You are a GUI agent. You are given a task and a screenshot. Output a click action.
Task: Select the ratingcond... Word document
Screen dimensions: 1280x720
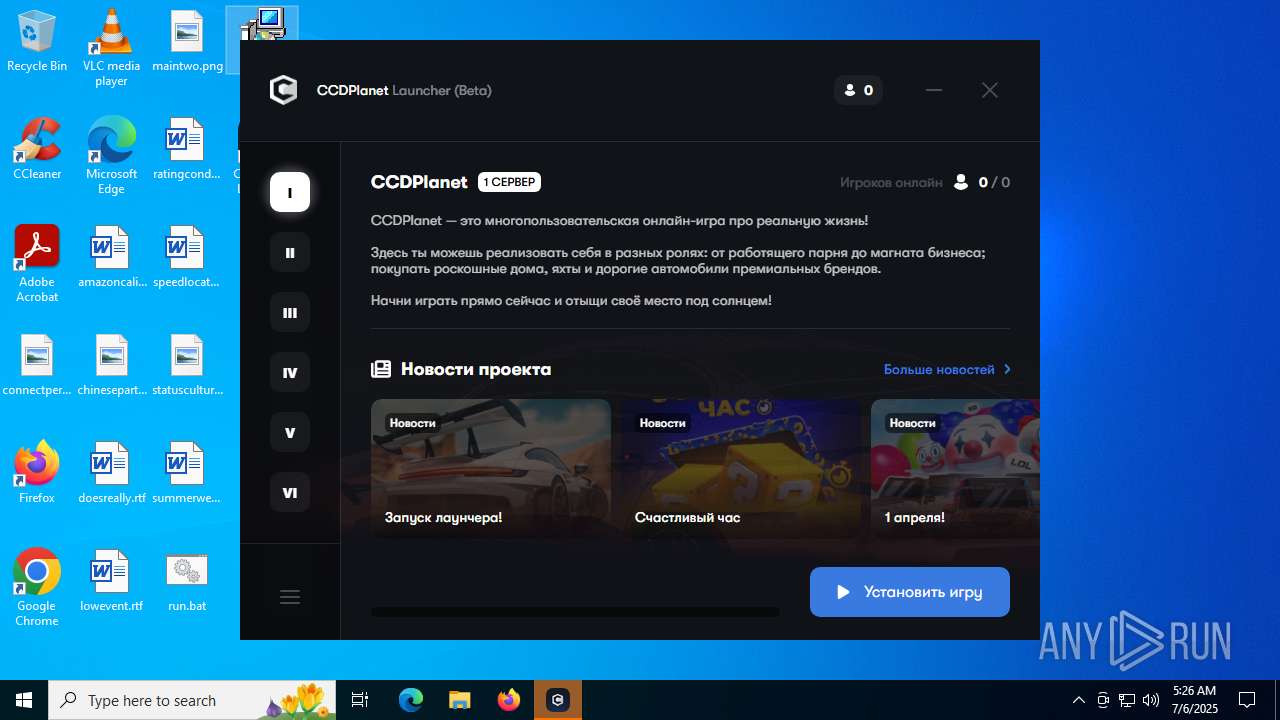pos(187,150)
